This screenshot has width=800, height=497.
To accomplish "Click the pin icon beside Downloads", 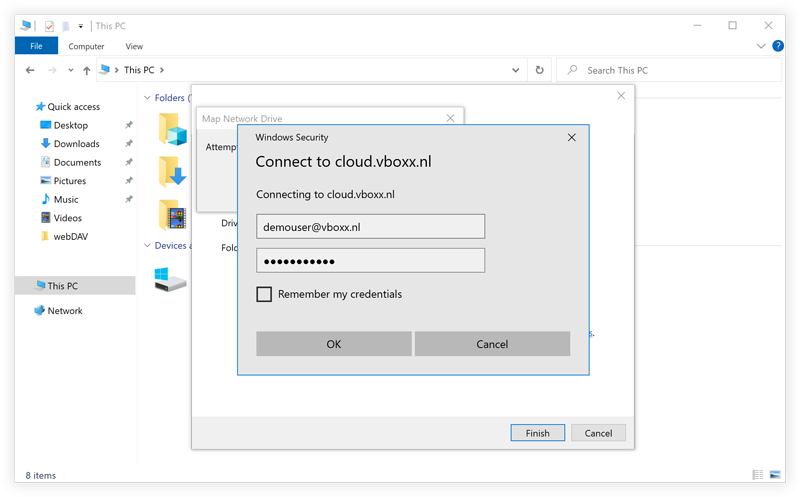I will click(129, 143).
